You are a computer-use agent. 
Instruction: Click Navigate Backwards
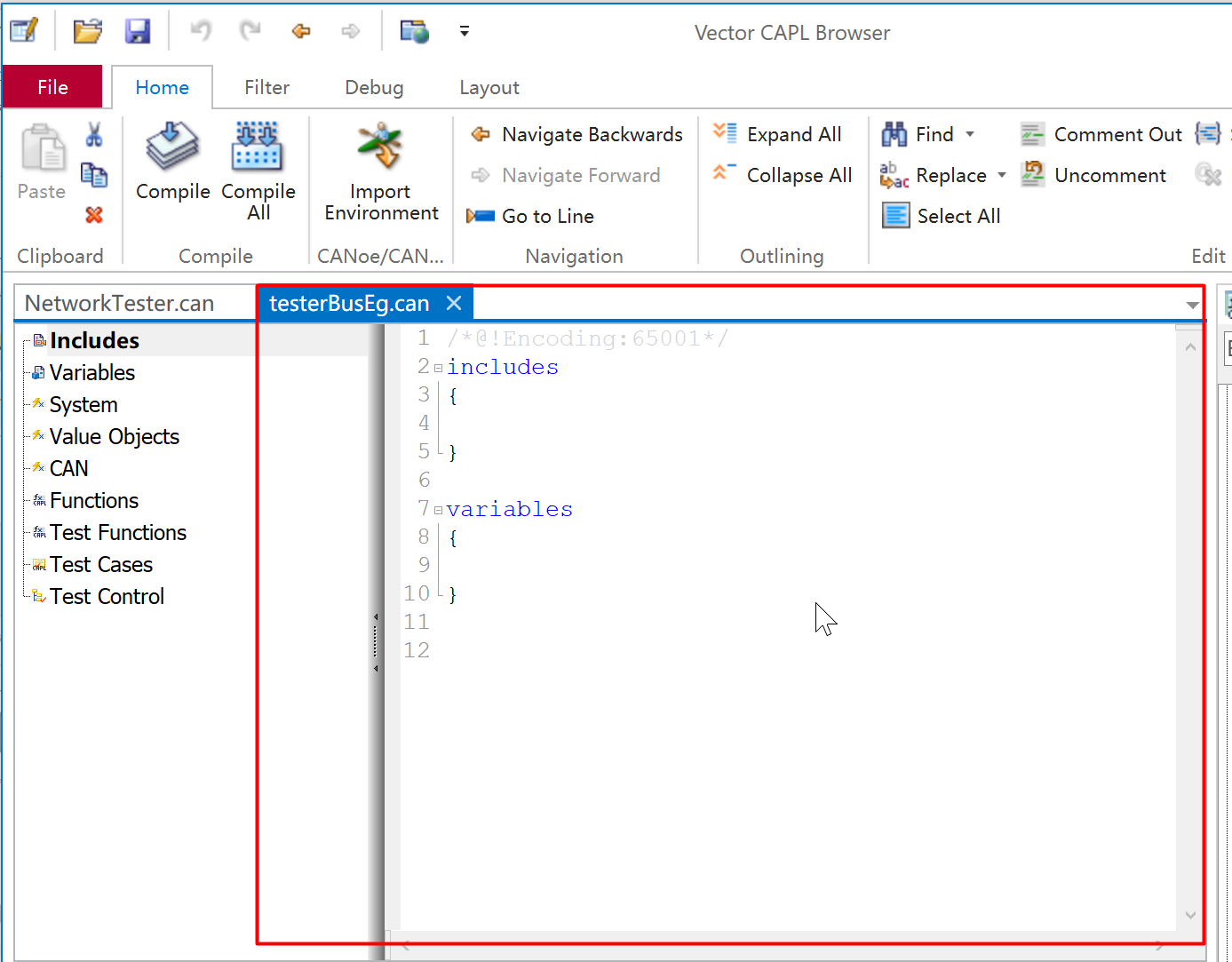pyautogui.click(x=576, y=134)
